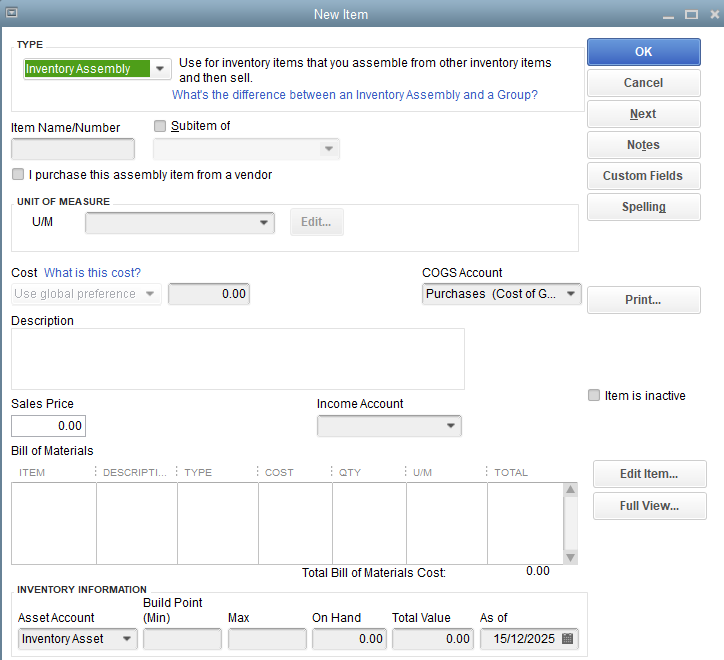Click the calendar icon beside As of date
724x660 pixels.
(568, 639)
